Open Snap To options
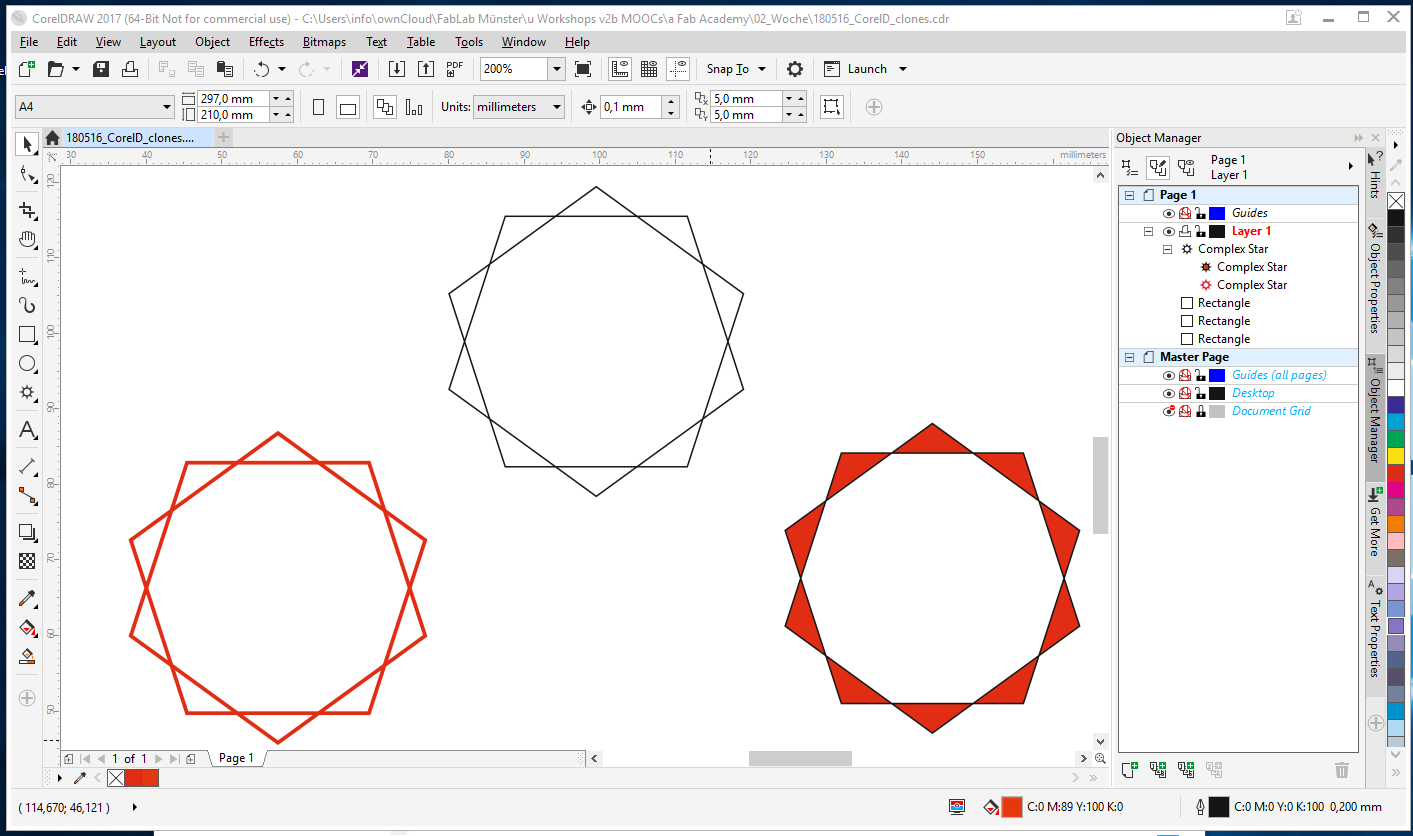The width and height of the screenshot is (1413, 836). [x=735, y=68]
